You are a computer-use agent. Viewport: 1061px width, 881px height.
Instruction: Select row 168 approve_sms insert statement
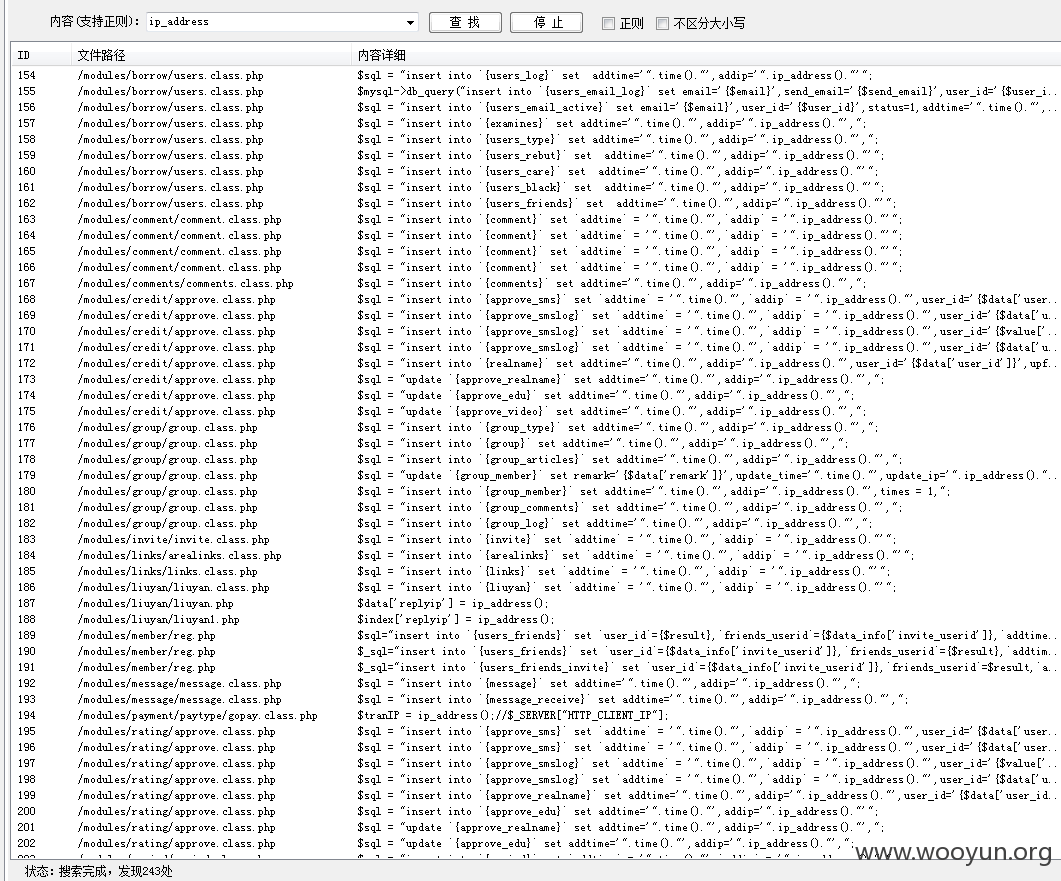tap(706, 299)
